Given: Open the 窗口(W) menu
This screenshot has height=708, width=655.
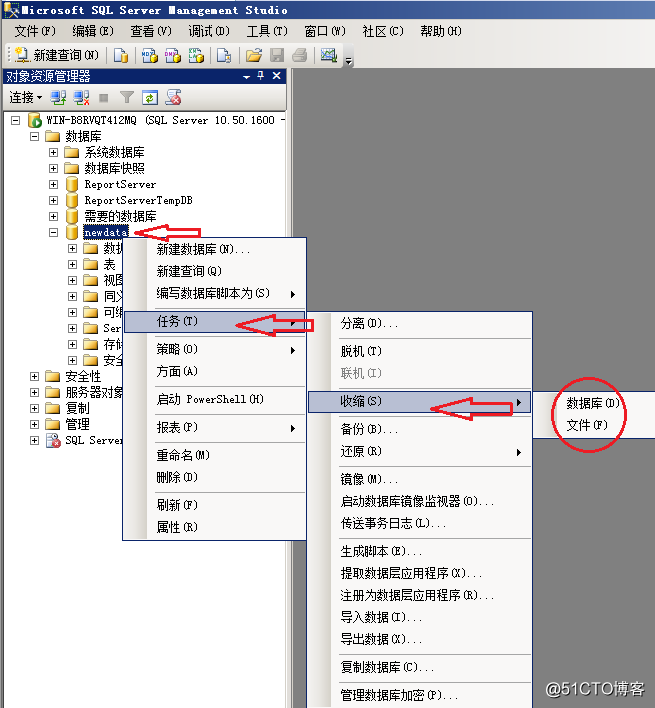Looking at the screenshot, I should 325,31.
